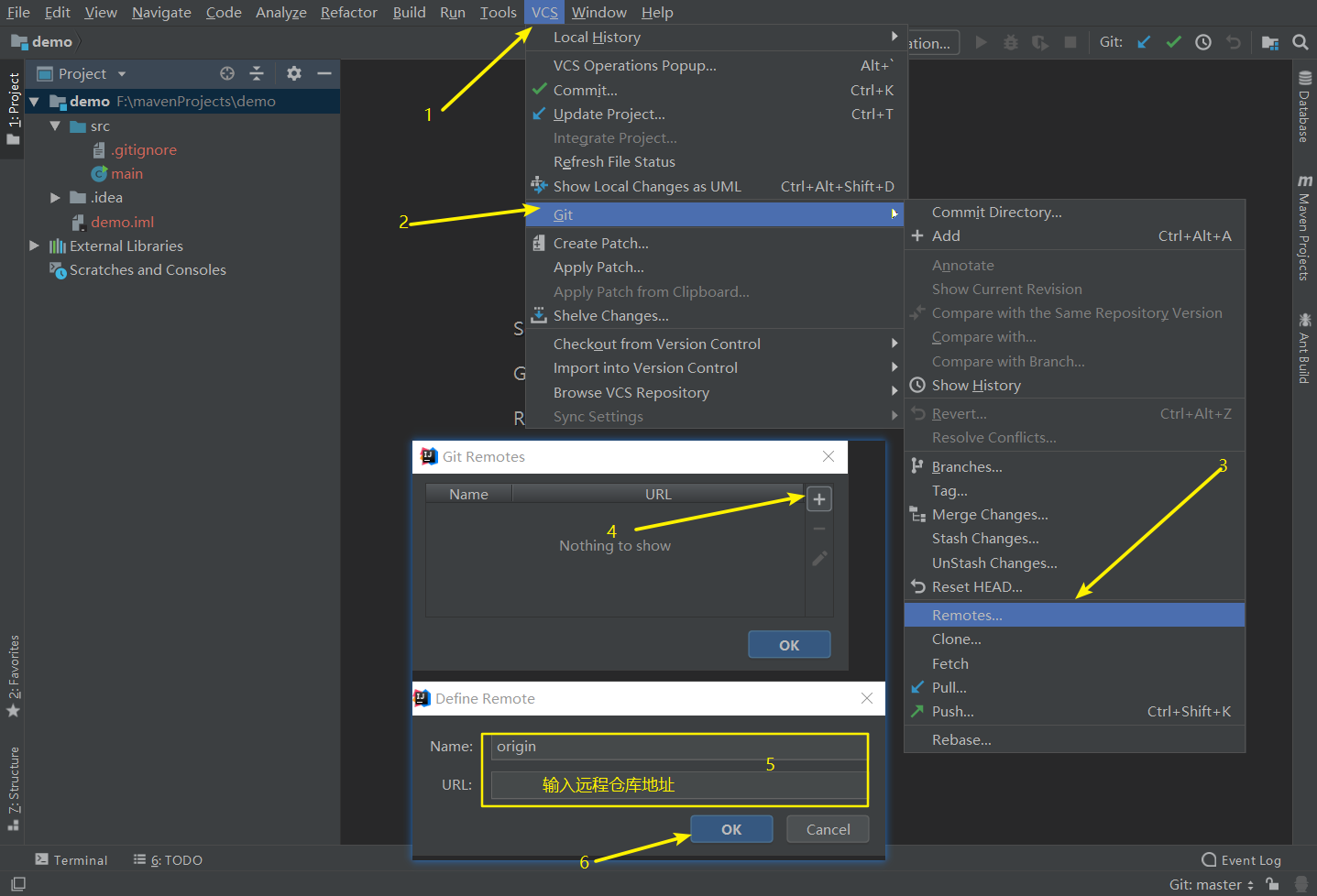1317x896 pixels.
Task: Choose Branches... in Git submenu
Action: coord(1074,466)
